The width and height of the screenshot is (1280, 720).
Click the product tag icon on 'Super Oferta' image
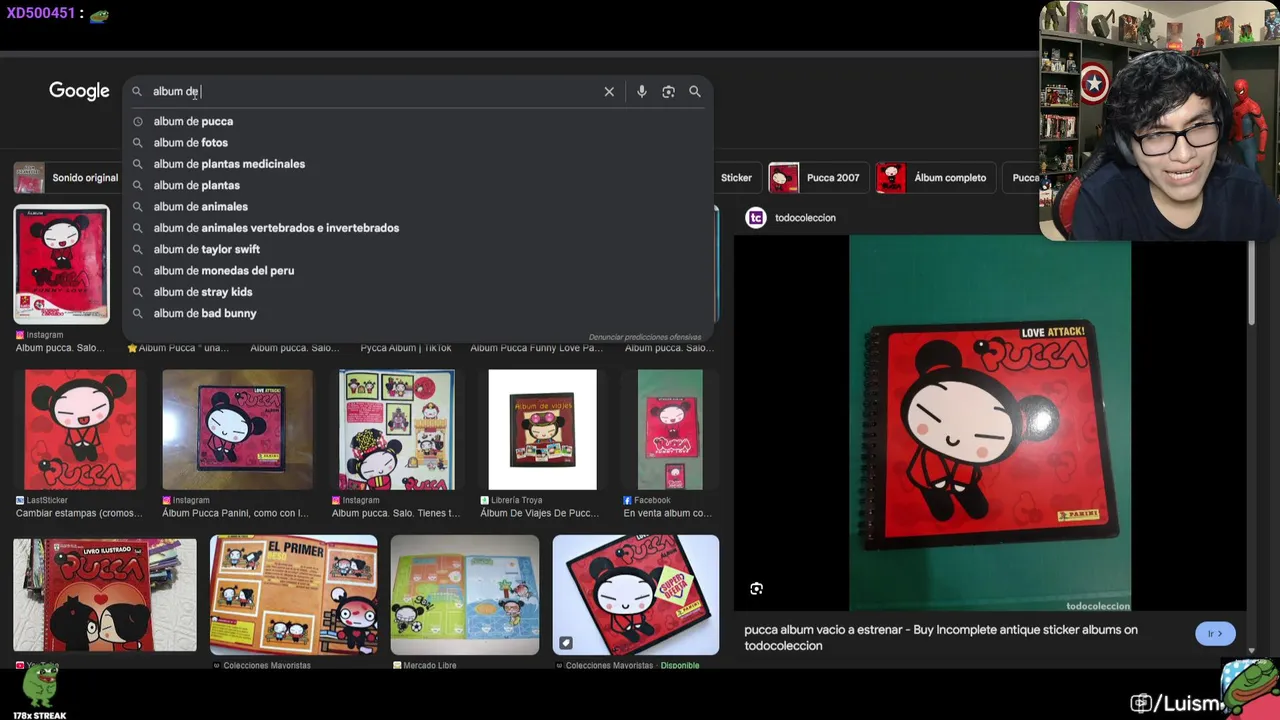click(565, 643)
